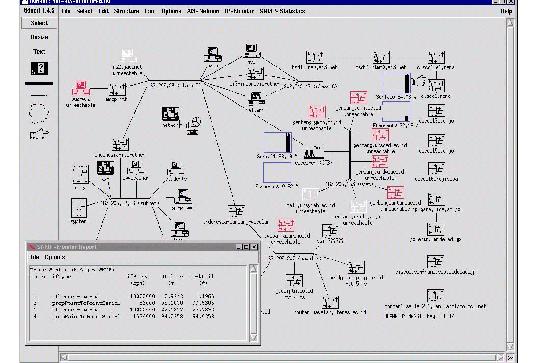
Task: Open the Help menu at top right
Action: (506, 11)
